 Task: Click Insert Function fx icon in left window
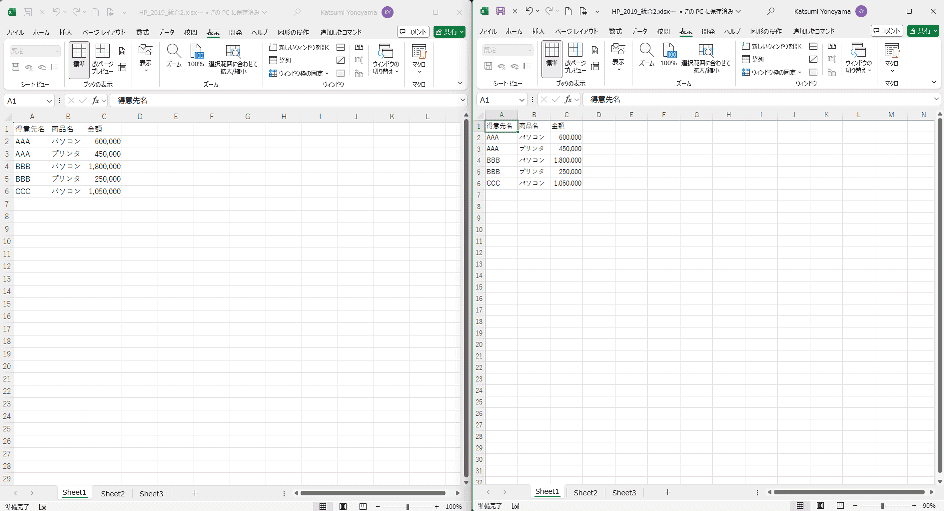click(96, 100)
